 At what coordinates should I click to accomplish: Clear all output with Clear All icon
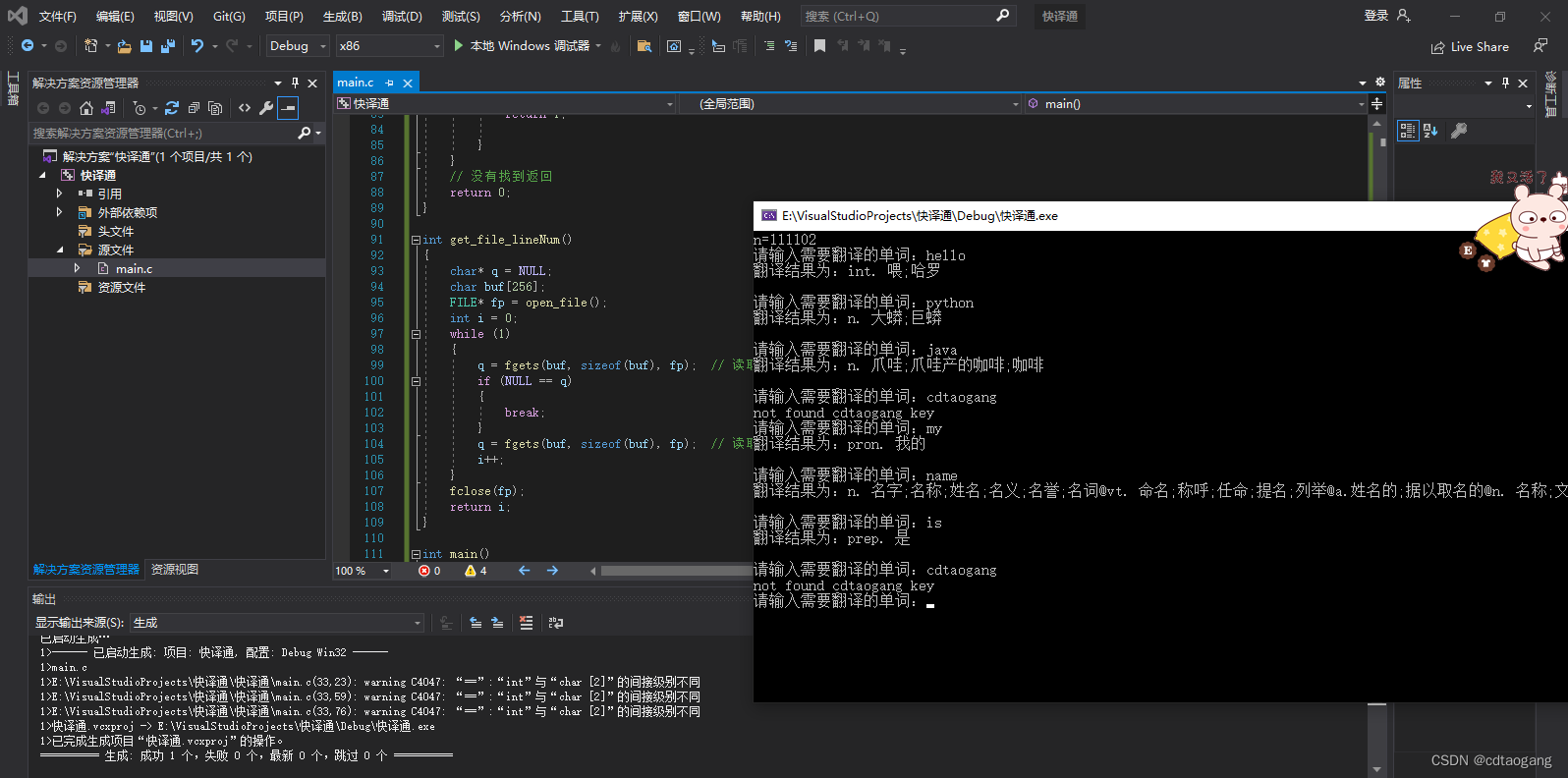tap(527, 623)
